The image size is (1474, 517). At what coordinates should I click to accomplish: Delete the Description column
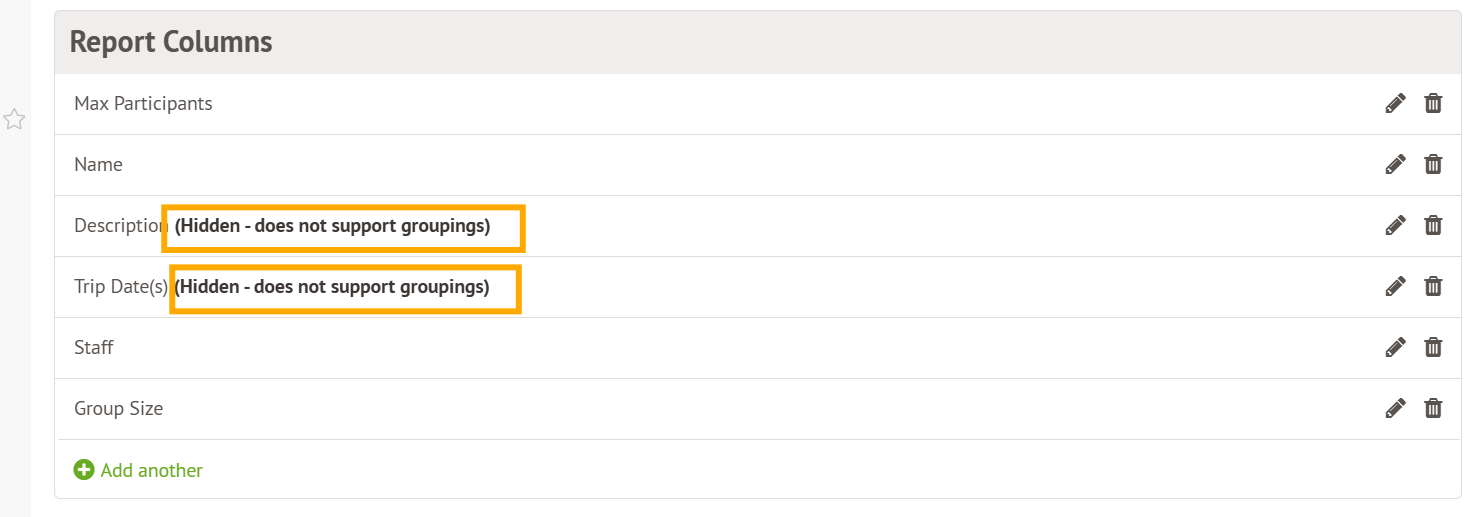pyautogui.click(x=1433, y=226)
